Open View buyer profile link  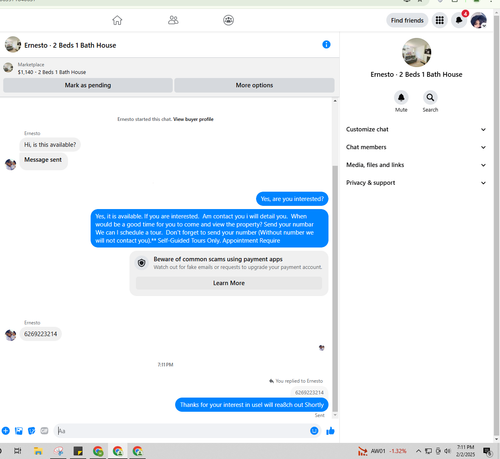pyautogui.click(x=193, y=119)
